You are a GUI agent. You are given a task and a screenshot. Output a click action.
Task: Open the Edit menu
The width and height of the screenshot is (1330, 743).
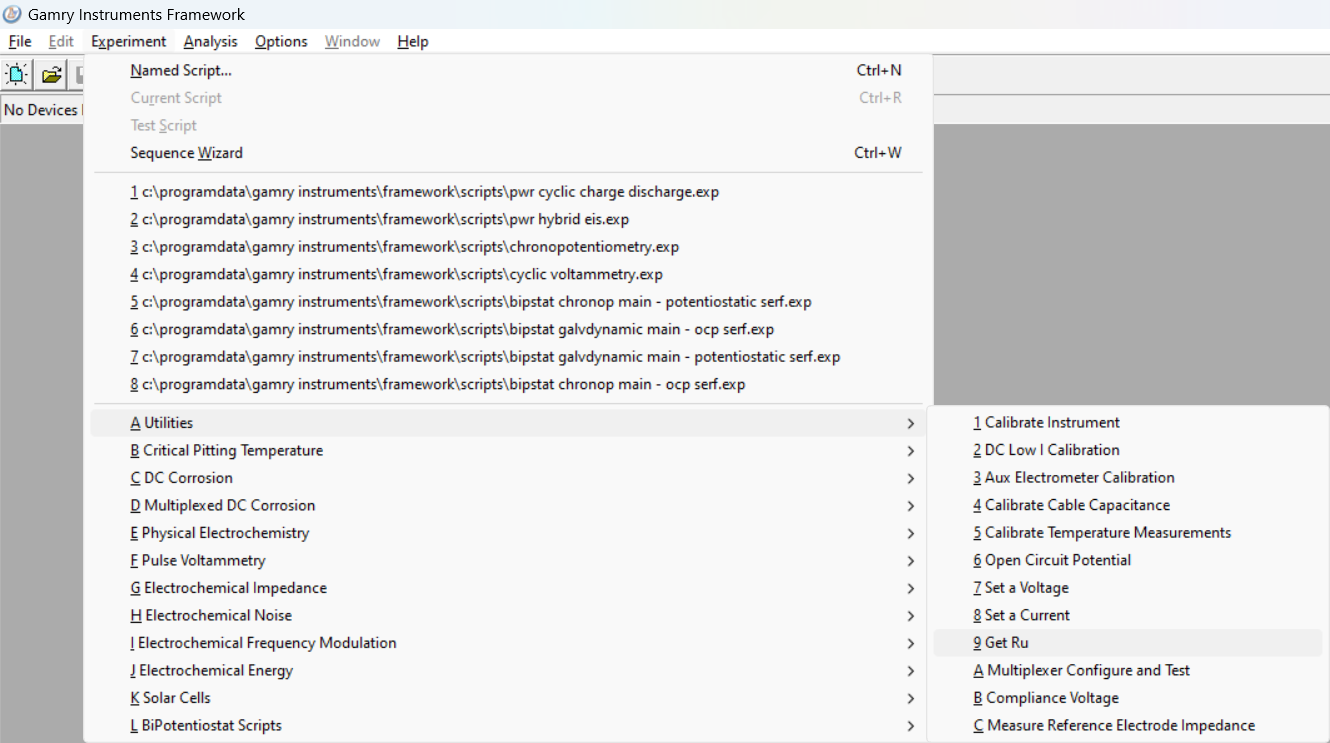pos(61,41)
